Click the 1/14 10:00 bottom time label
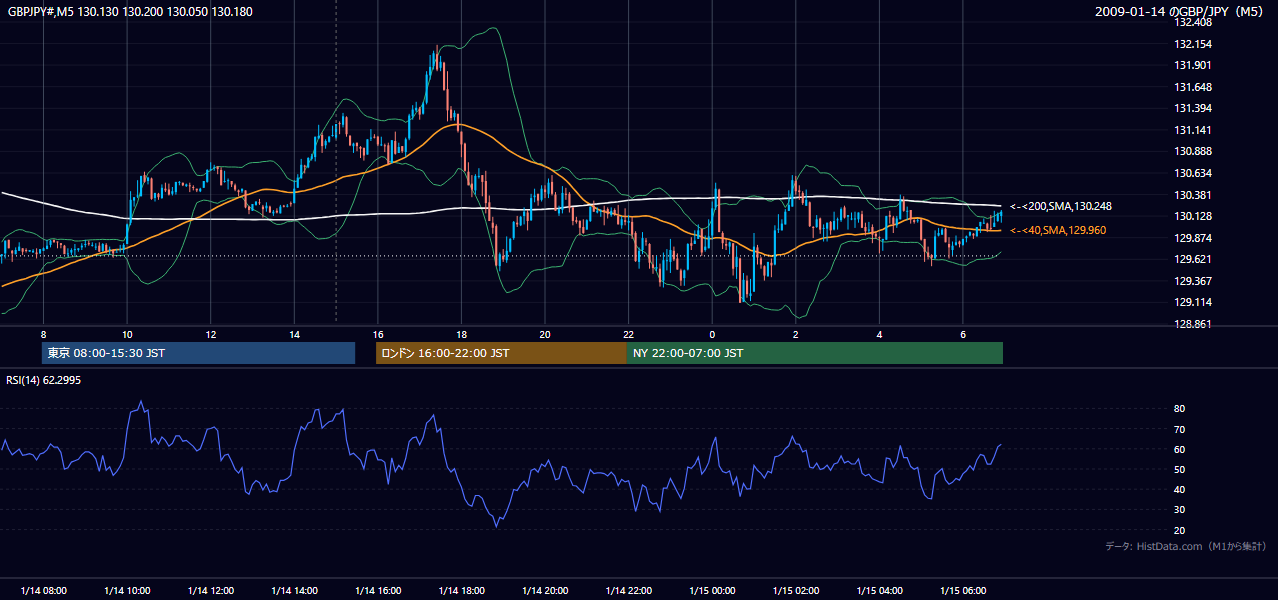This screenshot has height=600, width=1278. point(127,590)
